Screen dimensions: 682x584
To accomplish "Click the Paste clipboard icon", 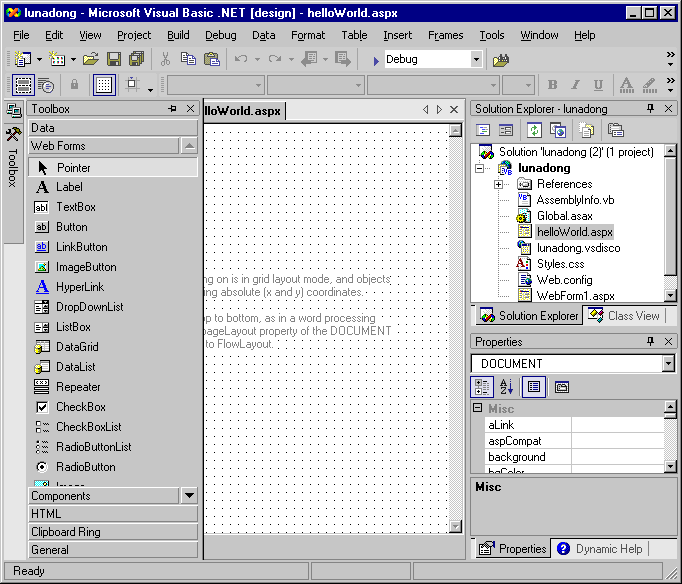I will point(212,59).
